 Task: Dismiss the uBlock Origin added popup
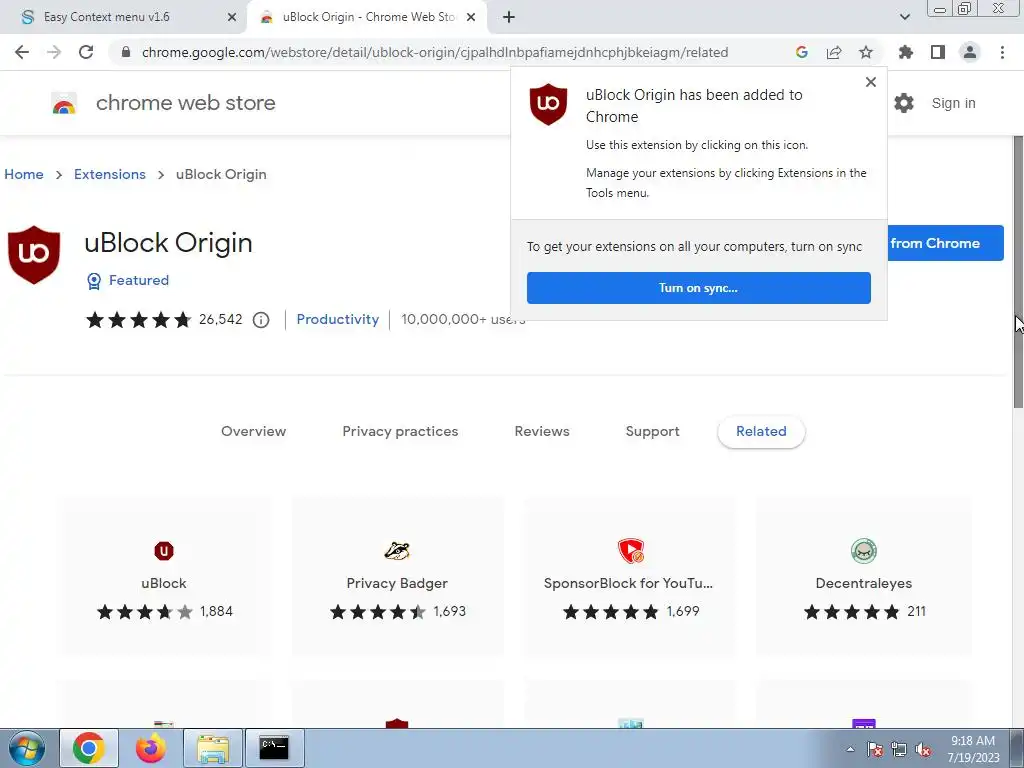871,82
